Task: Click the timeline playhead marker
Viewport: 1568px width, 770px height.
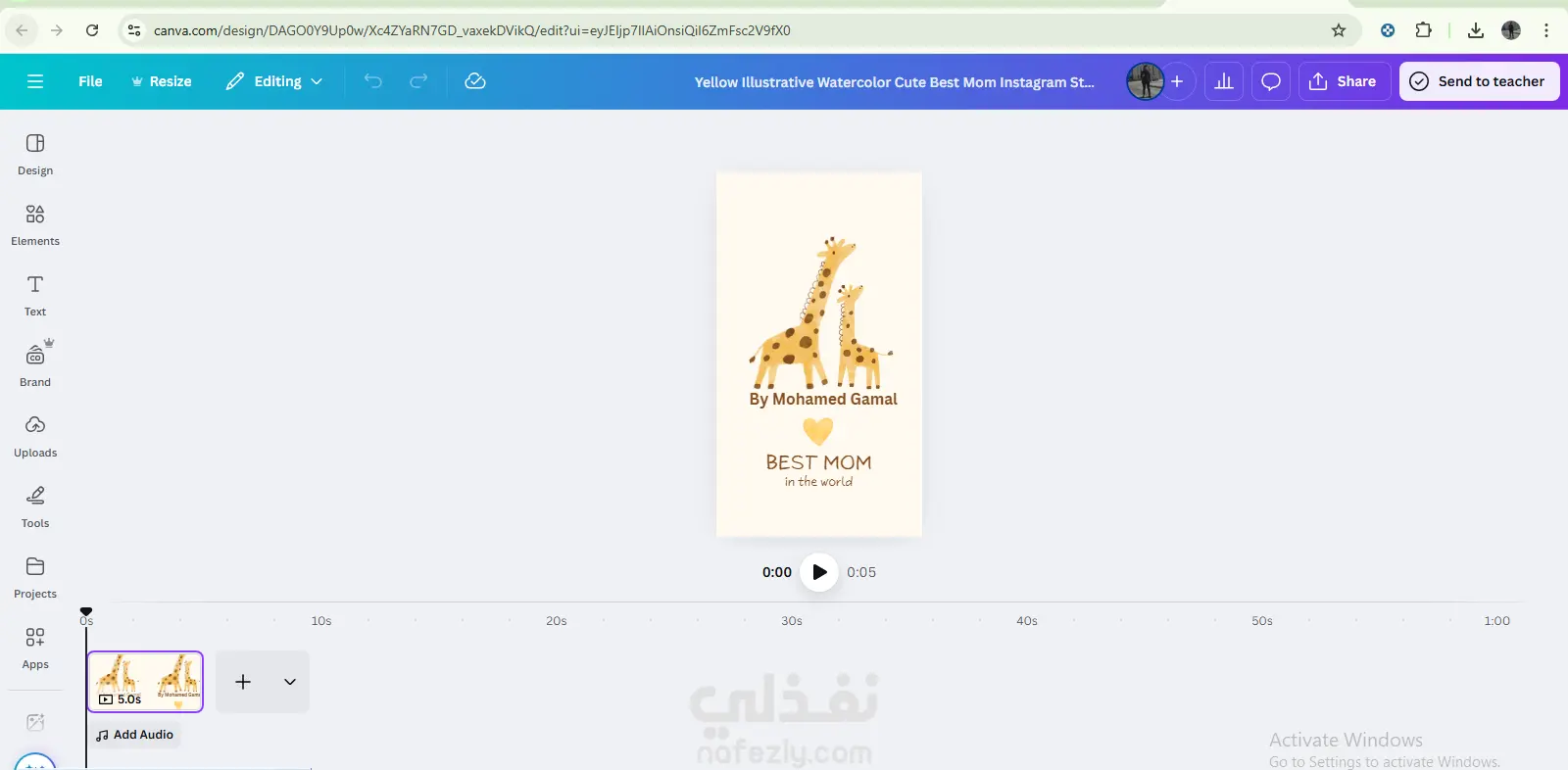Action: pyautogui.click(x=86, y=611)
